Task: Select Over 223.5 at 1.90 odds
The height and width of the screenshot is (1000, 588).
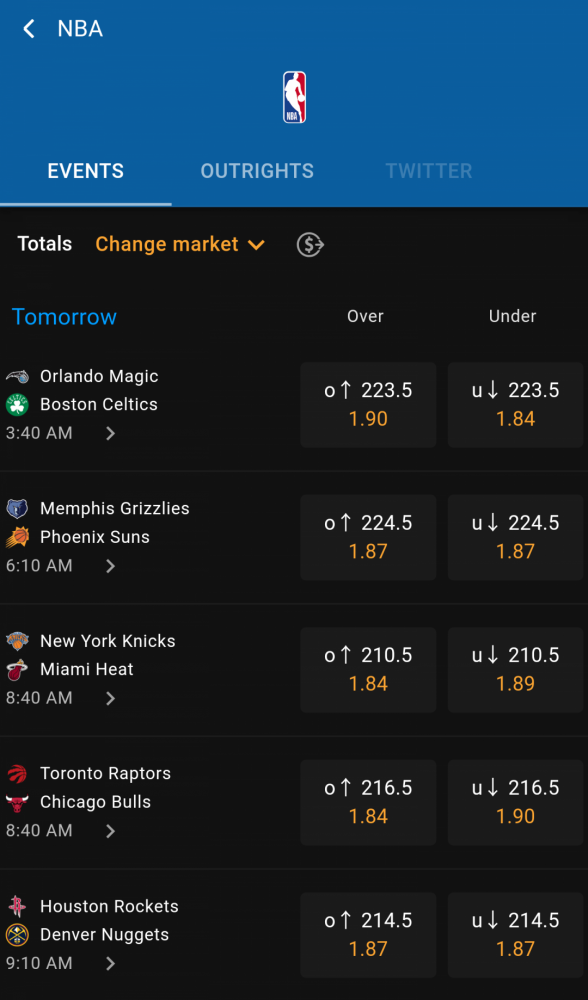Action: (368, 405)
